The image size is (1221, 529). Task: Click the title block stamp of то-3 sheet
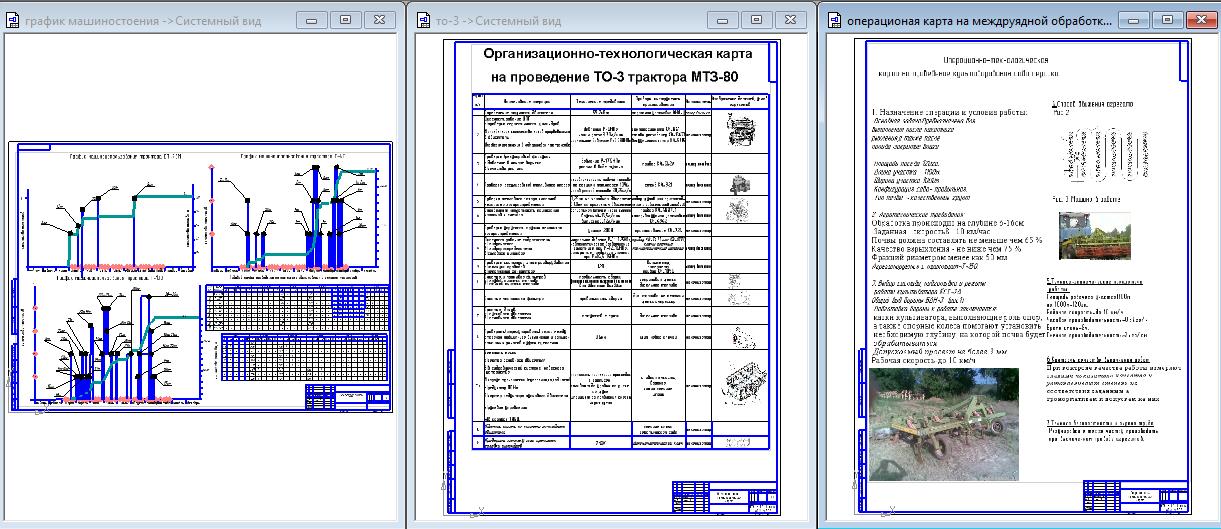[x=723, y=496]
